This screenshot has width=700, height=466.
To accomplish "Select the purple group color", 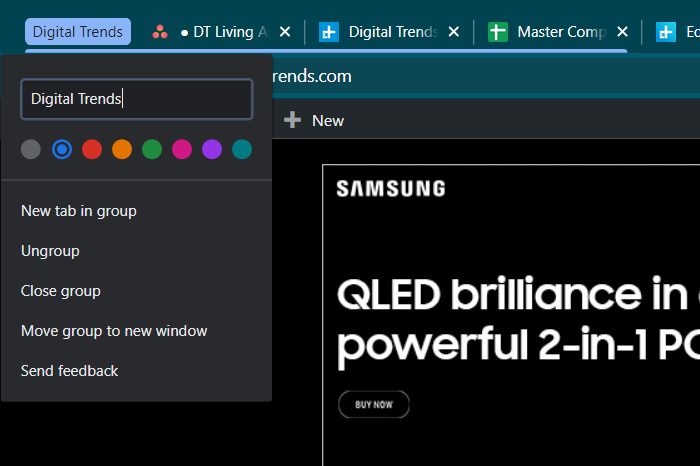I will [x=212, y=149].
